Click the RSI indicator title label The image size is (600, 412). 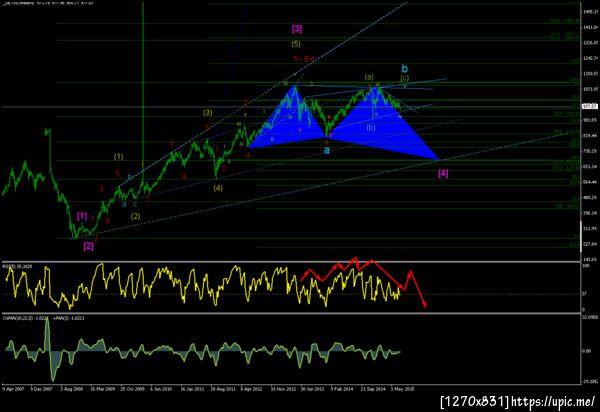16,265
